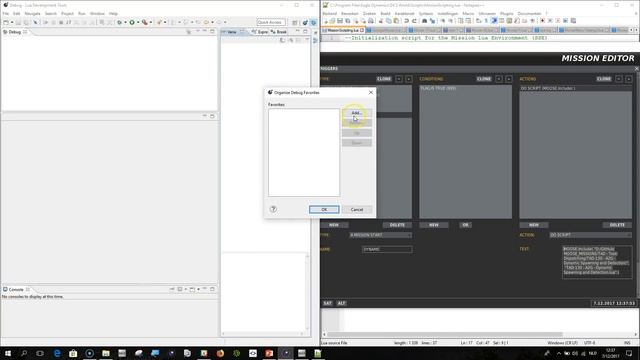The width and height of the screenshot is (640, 360).
Task: Click the Save icon in the Notepad++ toolbar
Action: (x=340, y=21)
